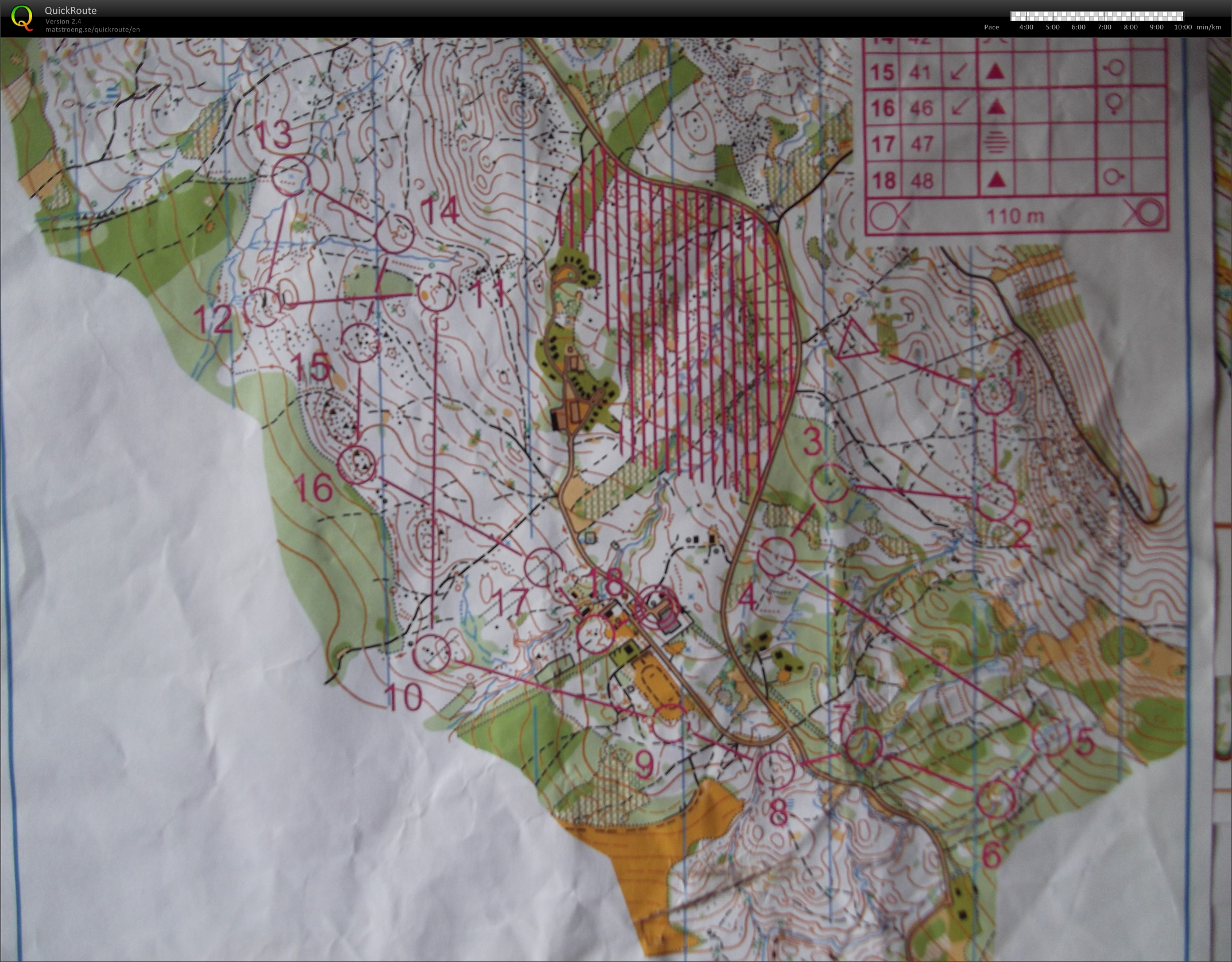Click the boulder triangle in table row 18

(x=998, y=180)
